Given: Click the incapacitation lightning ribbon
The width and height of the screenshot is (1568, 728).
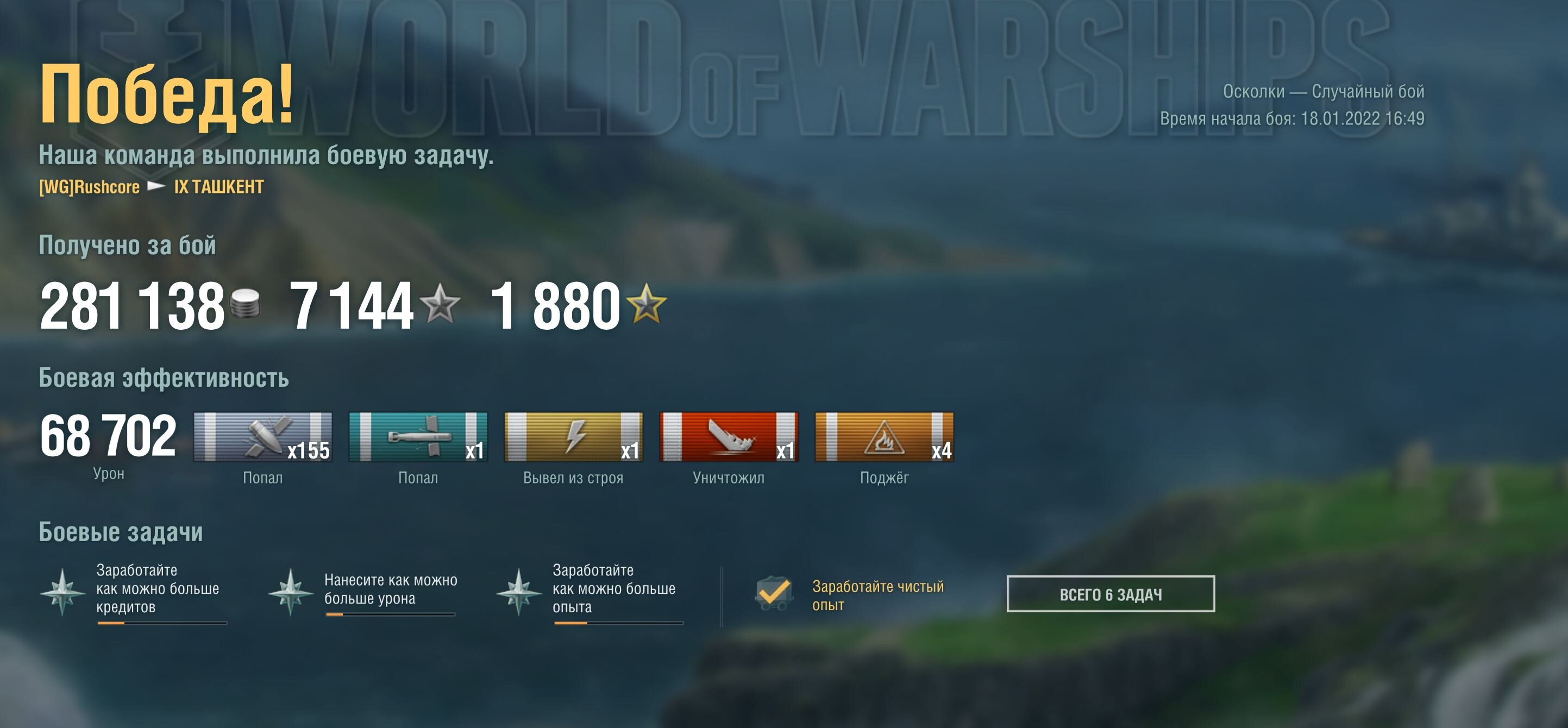Looking at the screenshot, I should tap(573, 436).
